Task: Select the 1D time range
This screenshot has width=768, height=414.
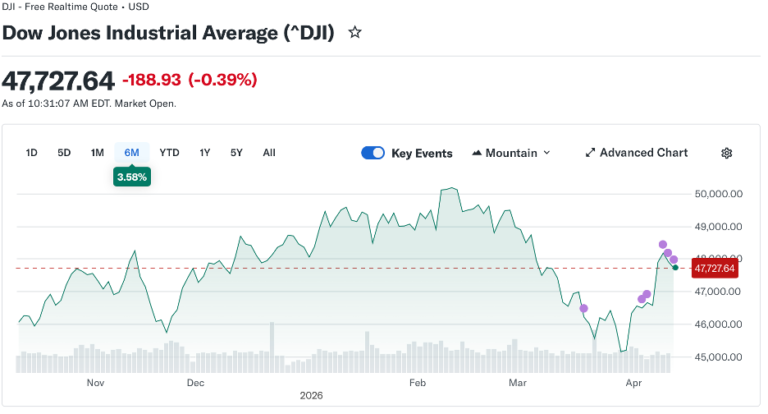Action: [32, 153]
